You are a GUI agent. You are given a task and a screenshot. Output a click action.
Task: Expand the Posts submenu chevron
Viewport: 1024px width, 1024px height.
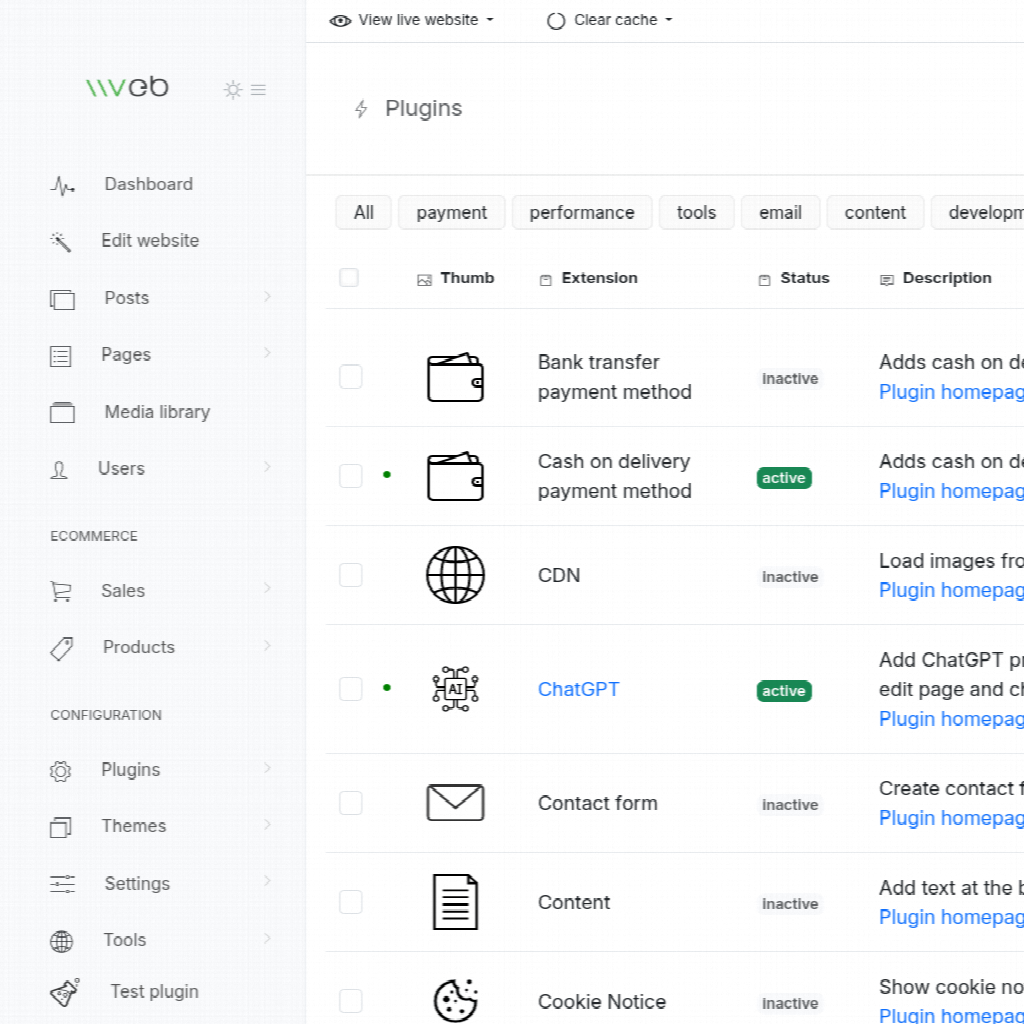click(267, 297)
